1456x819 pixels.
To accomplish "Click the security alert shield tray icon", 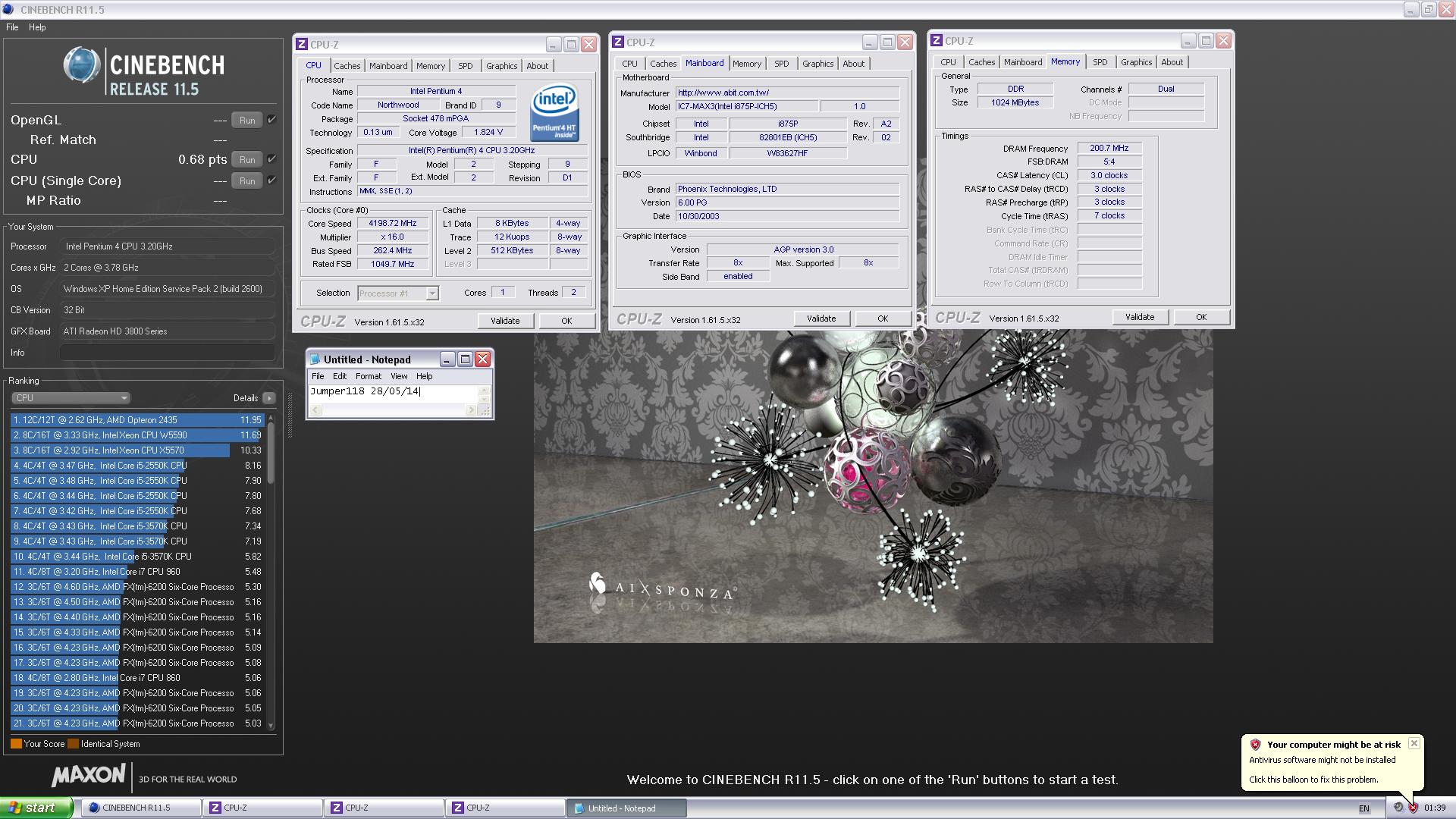I will [1413, 808].
